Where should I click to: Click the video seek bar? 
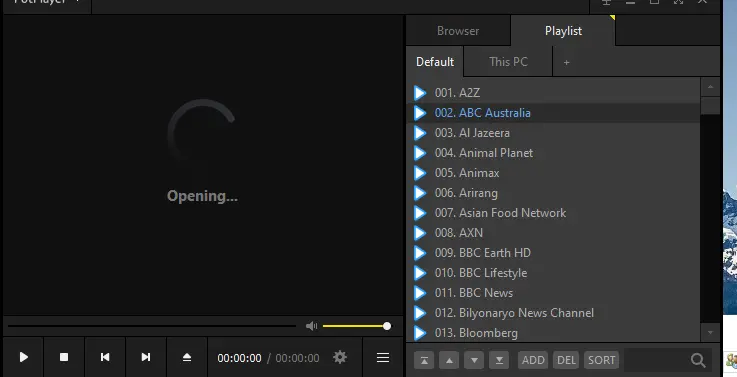[151, 326]
